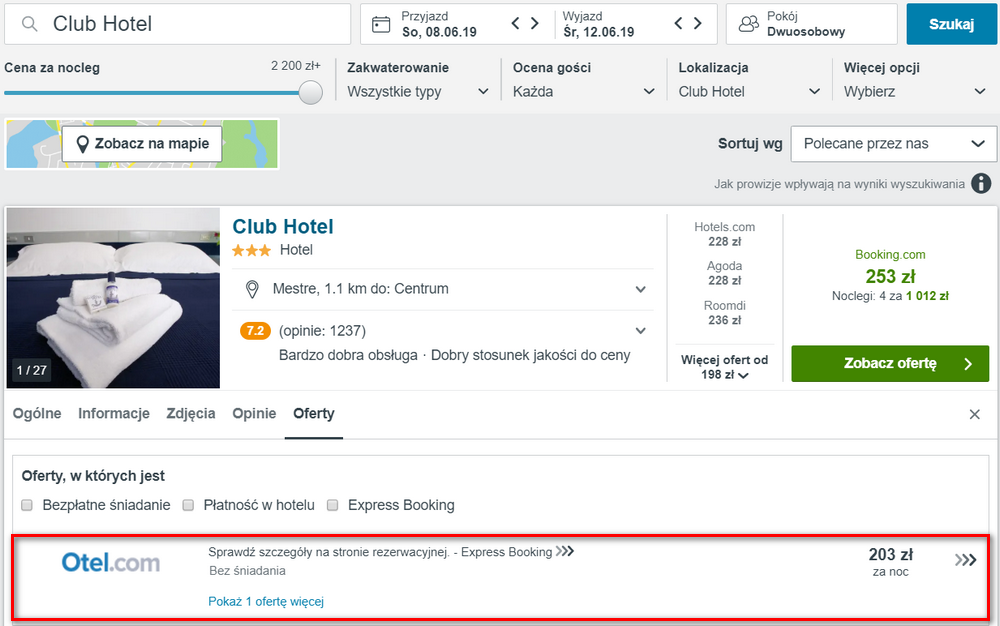
Task: Click Zobacz na mapie button
Action: [142, 143]
